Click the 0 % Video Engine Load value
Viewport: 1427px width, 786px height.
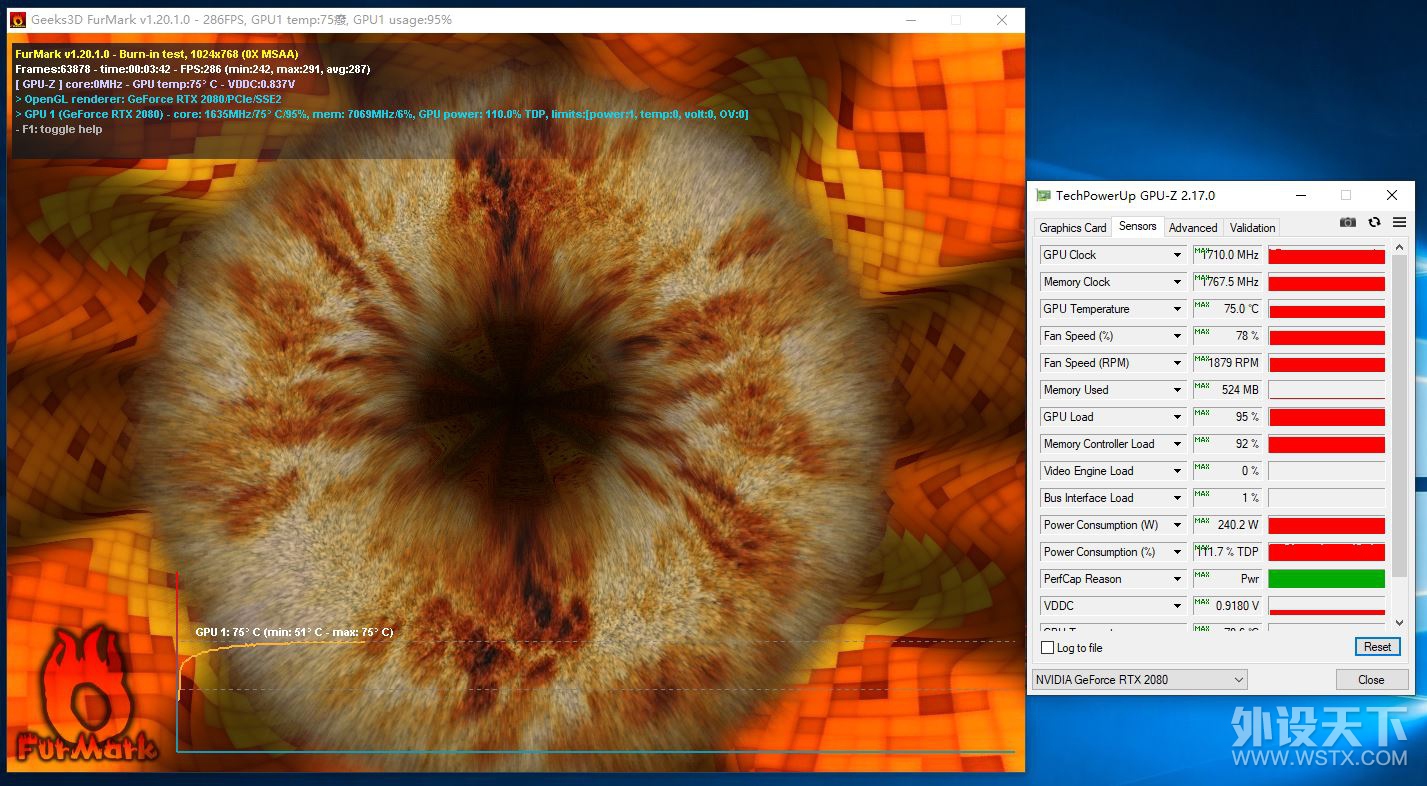tap(1227, 471)
